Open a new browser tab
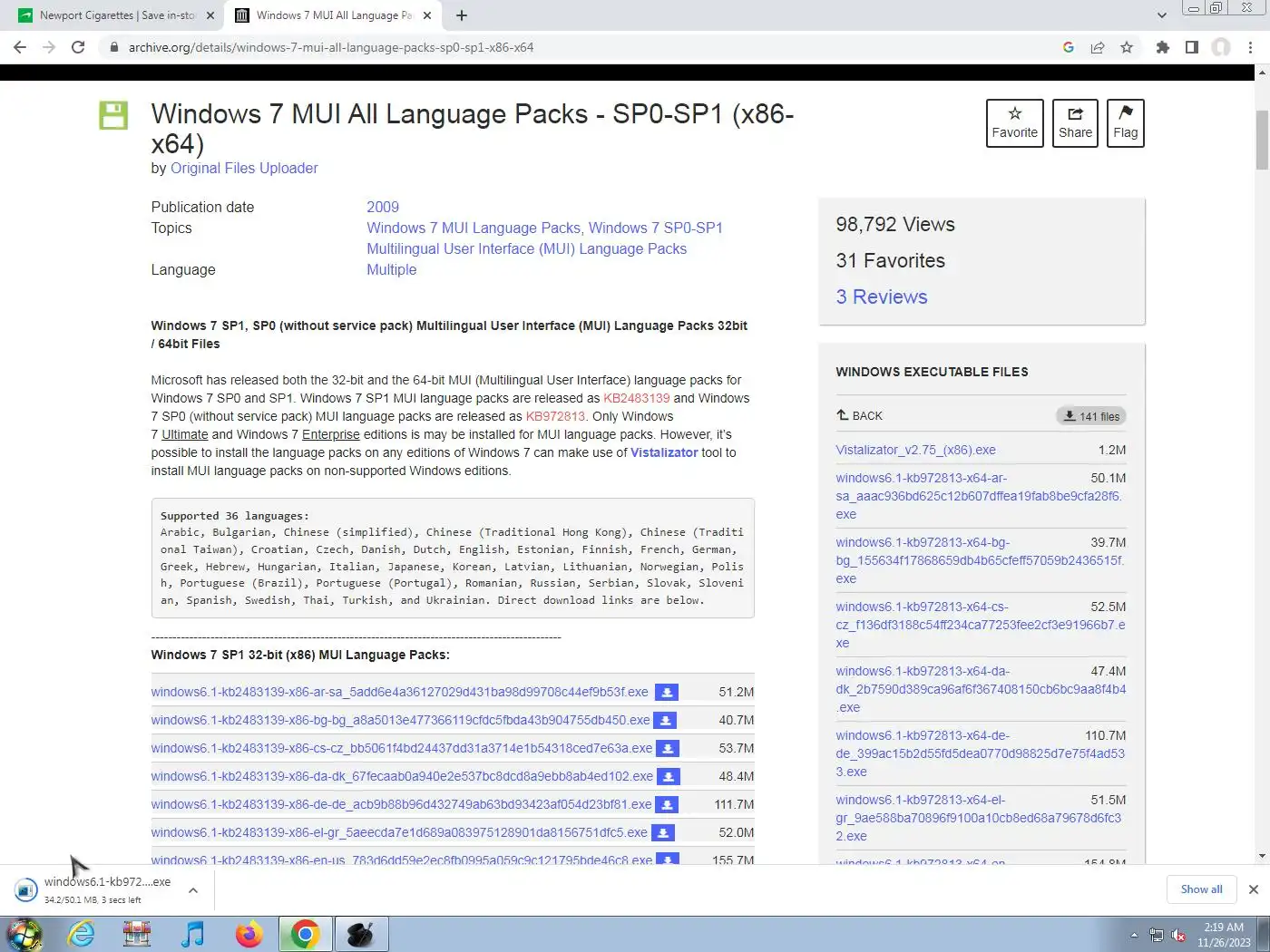Screen dimensions: 1270x952 click(462, 15)
